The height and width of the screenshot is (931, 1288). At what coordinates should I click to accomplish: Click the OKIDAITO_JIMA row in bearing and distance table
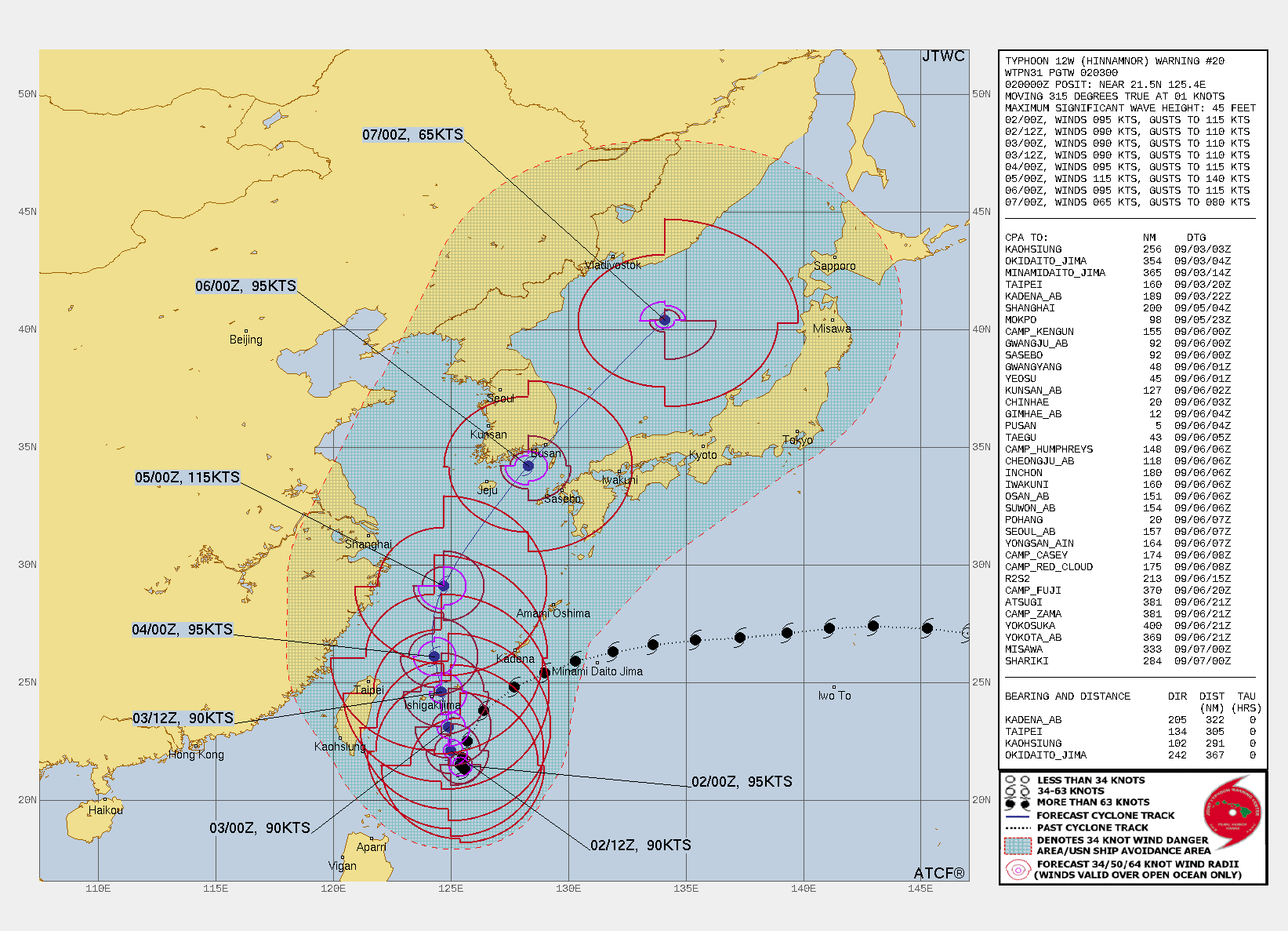pyautogui.click(x=1130, y=755)
